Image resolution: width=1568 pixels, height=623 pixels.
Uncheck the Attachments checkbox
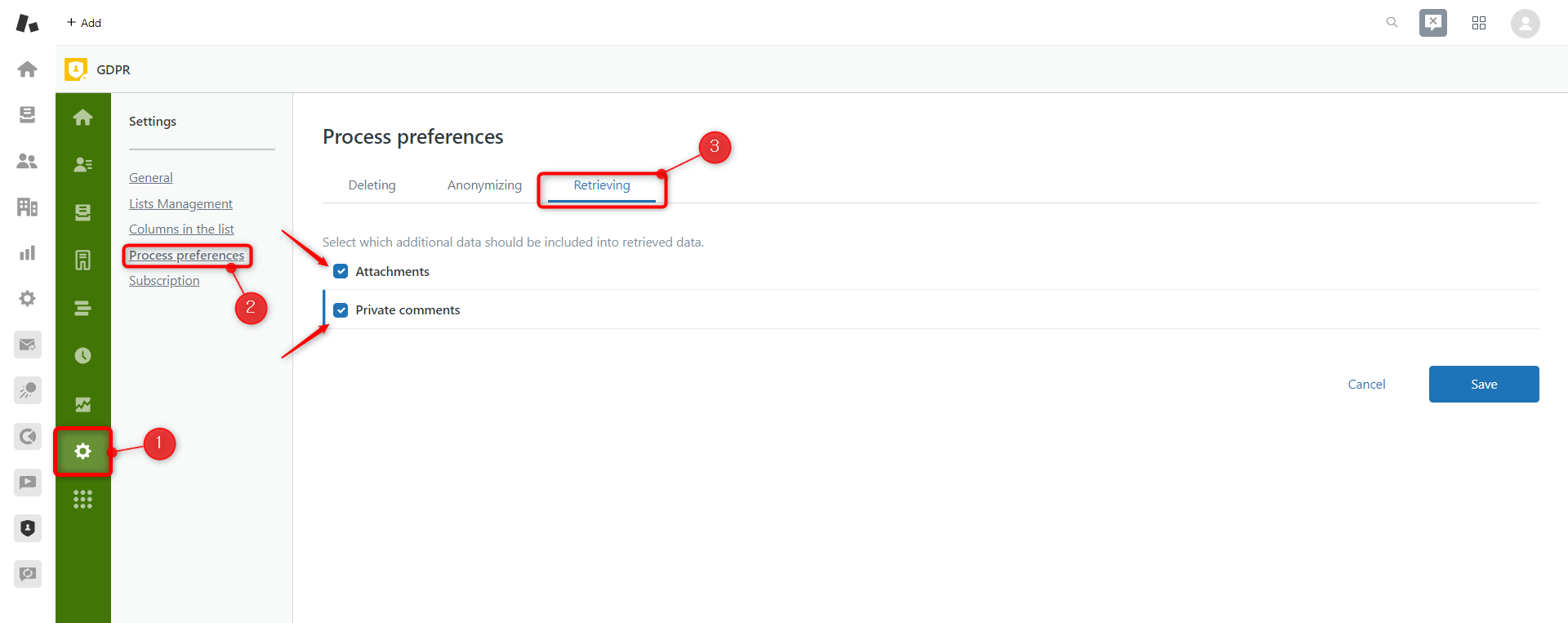(x=341, y=271)
